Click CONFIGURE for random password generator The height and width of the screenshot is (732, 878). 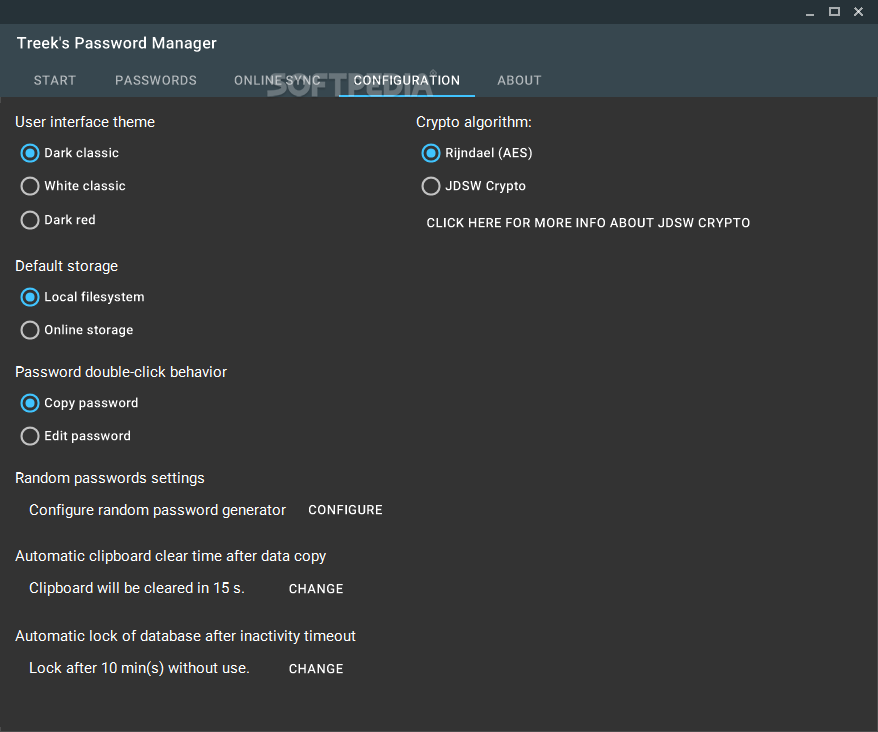tap(345, 510)
